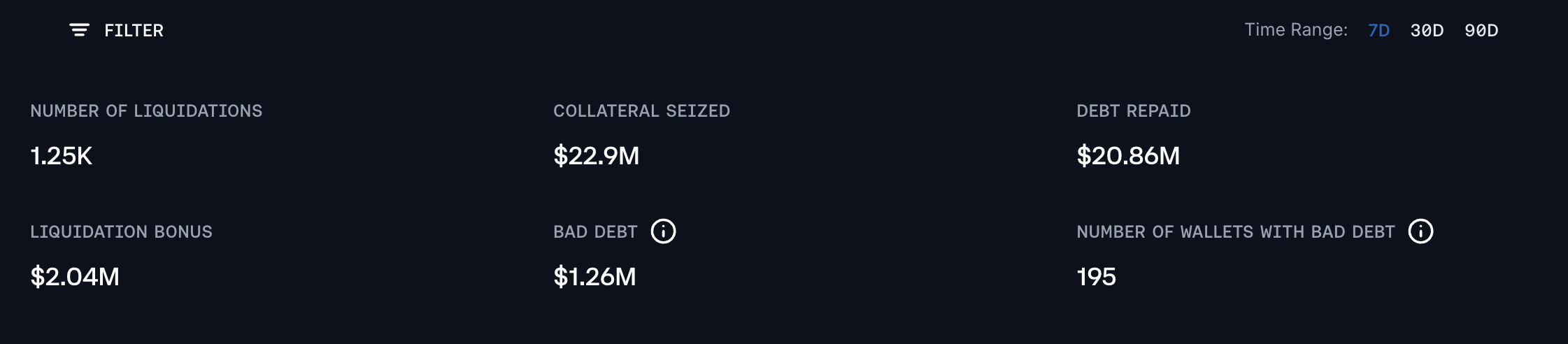Click the Debt Repaid label

point(1133,111)
